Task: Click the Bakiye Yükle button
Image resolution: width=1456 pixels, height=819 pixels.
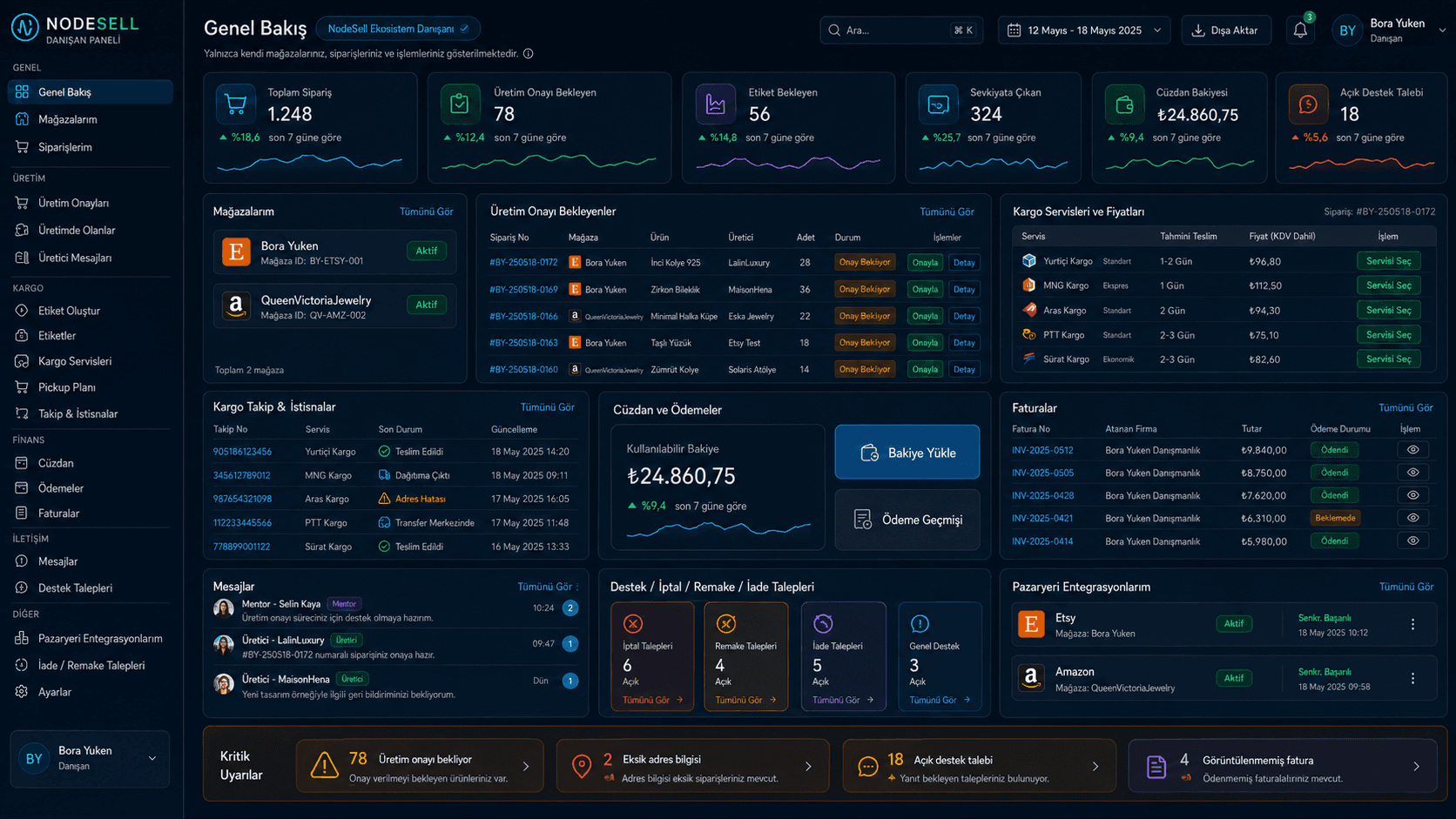Action: [907, 452]
